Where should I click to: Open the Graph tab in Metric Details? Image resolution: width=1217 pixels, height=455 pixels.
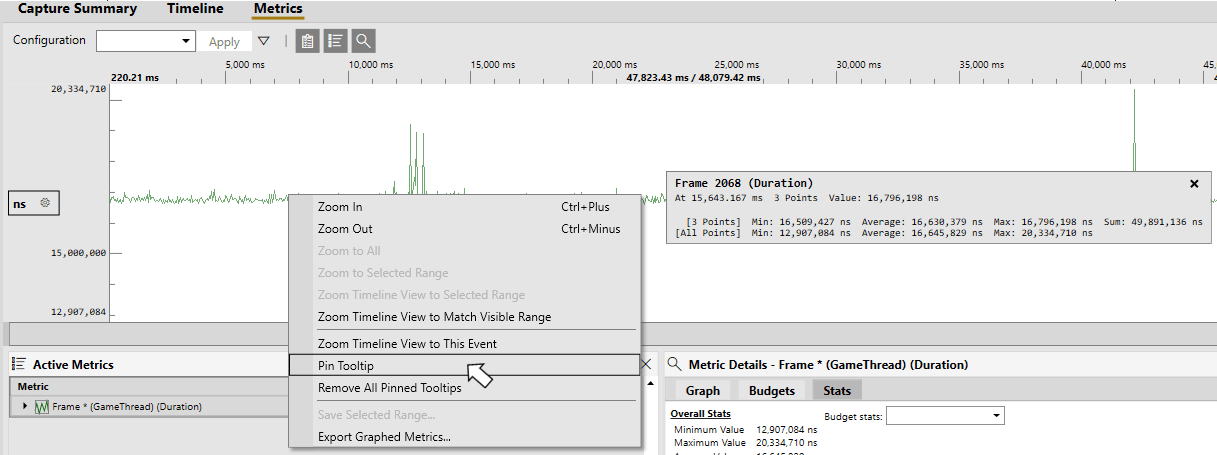click(702, 391)
